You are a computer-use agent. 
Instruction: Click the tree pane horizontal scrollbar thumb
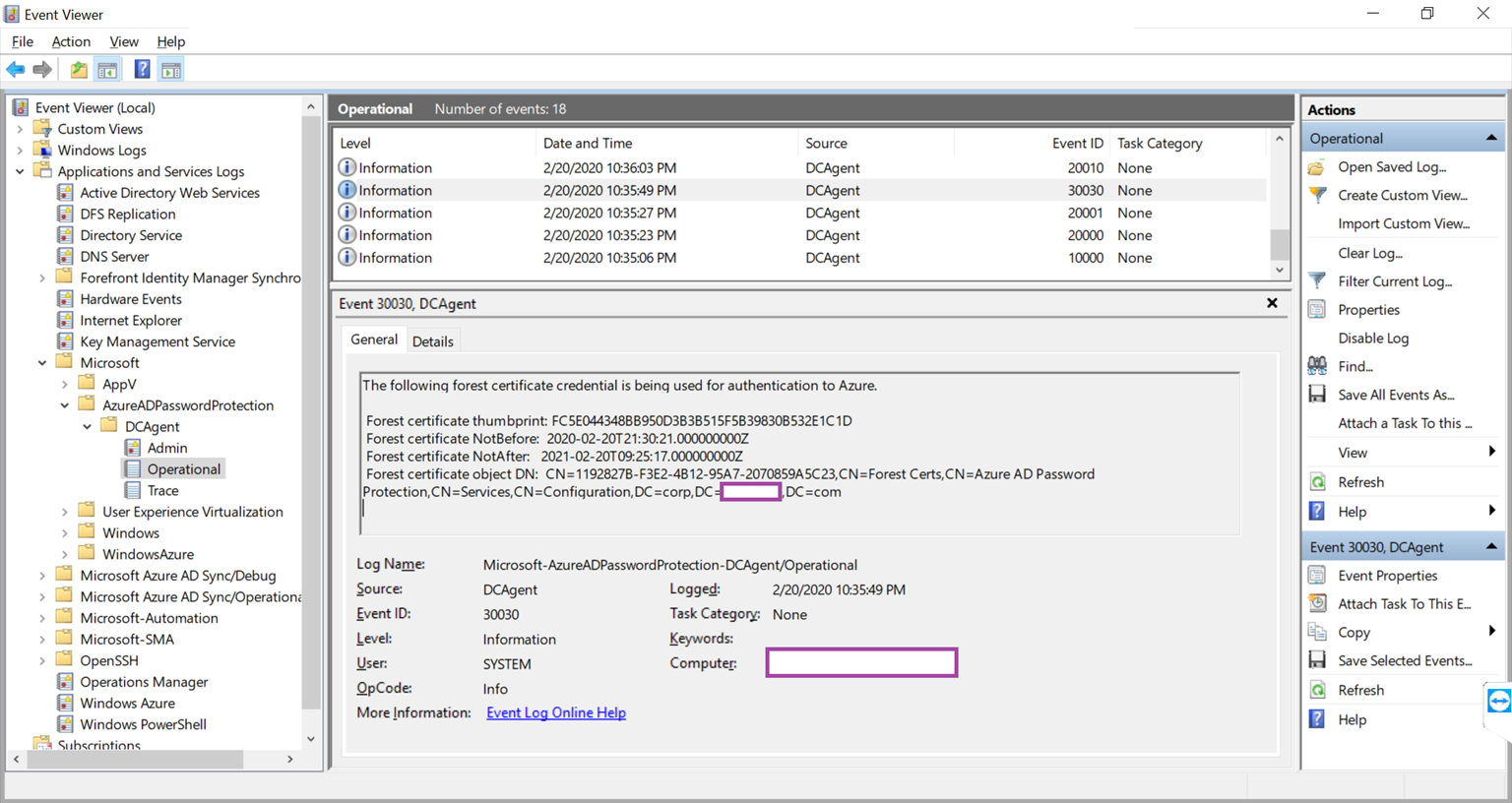(135, 759)
